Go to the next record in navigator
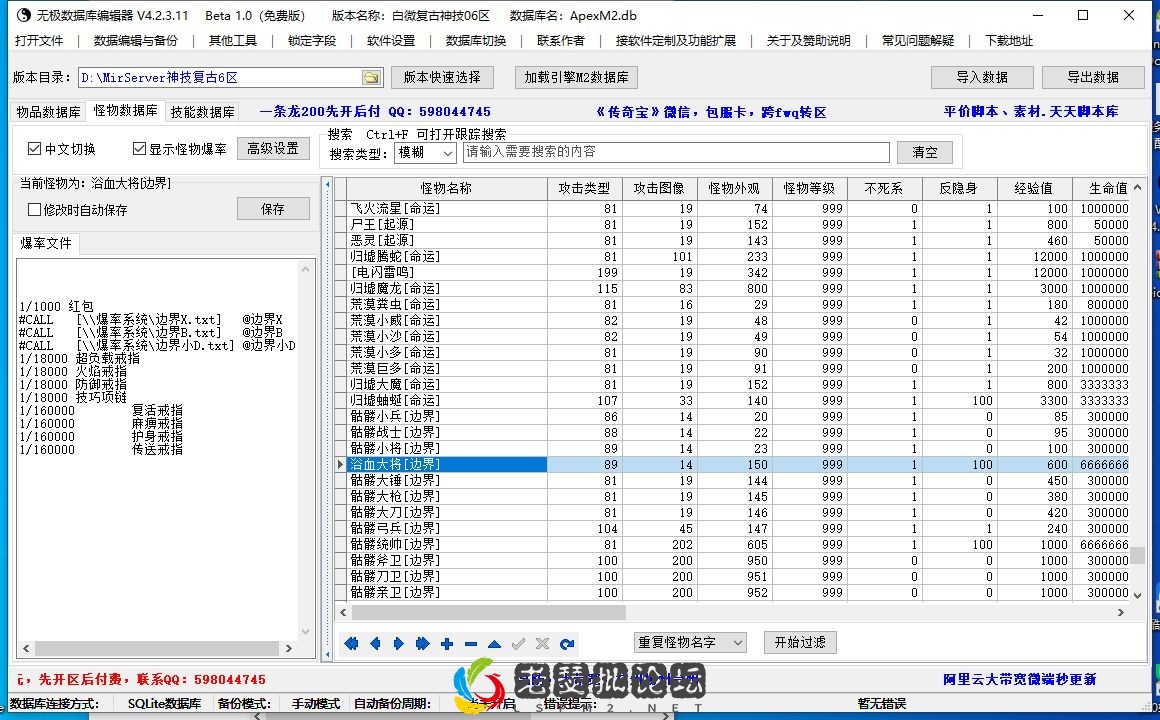Viewport: 1160px width, 720px height. [399, 644]
